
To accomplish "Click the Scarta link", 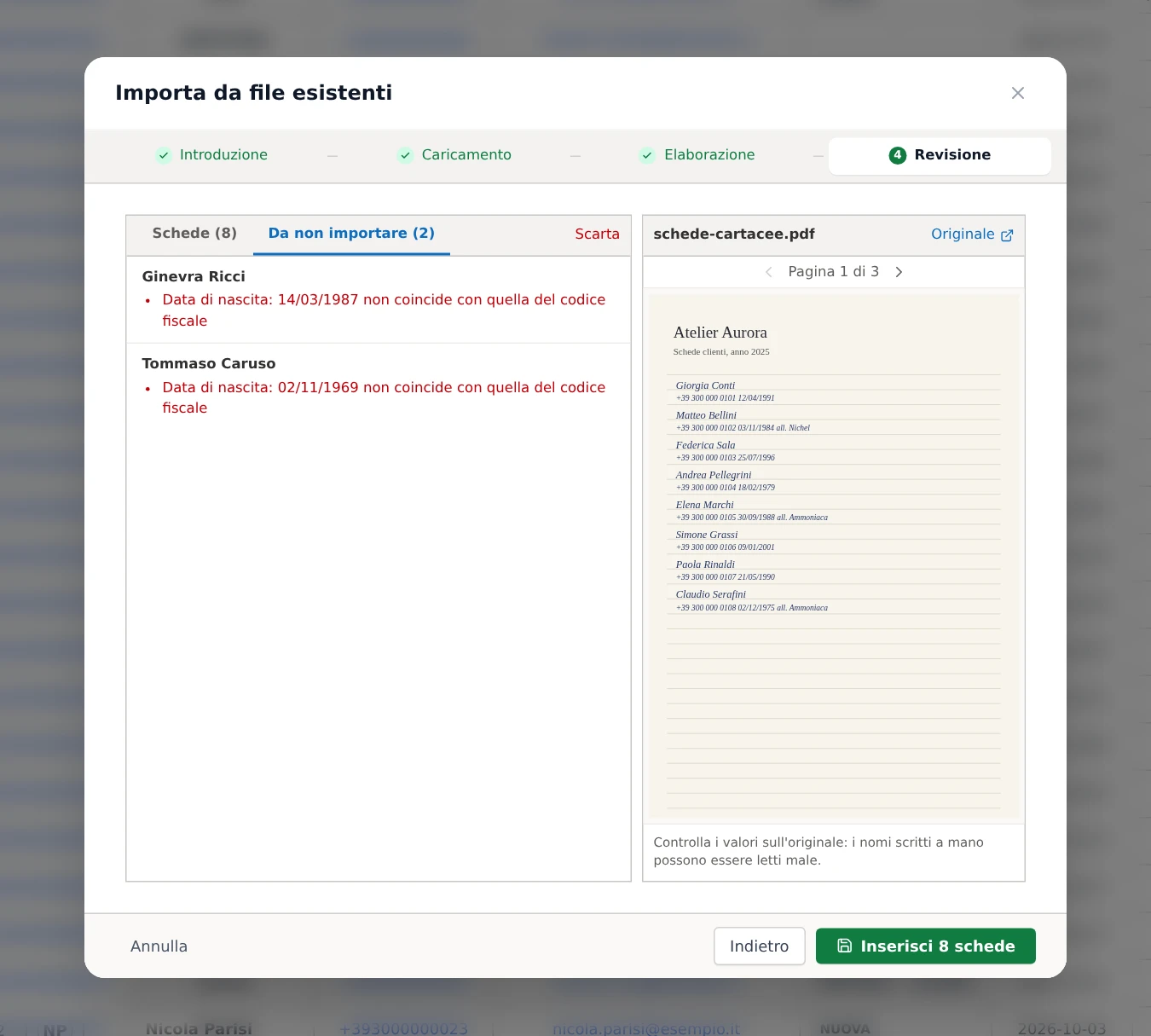I will coord(597,234).
